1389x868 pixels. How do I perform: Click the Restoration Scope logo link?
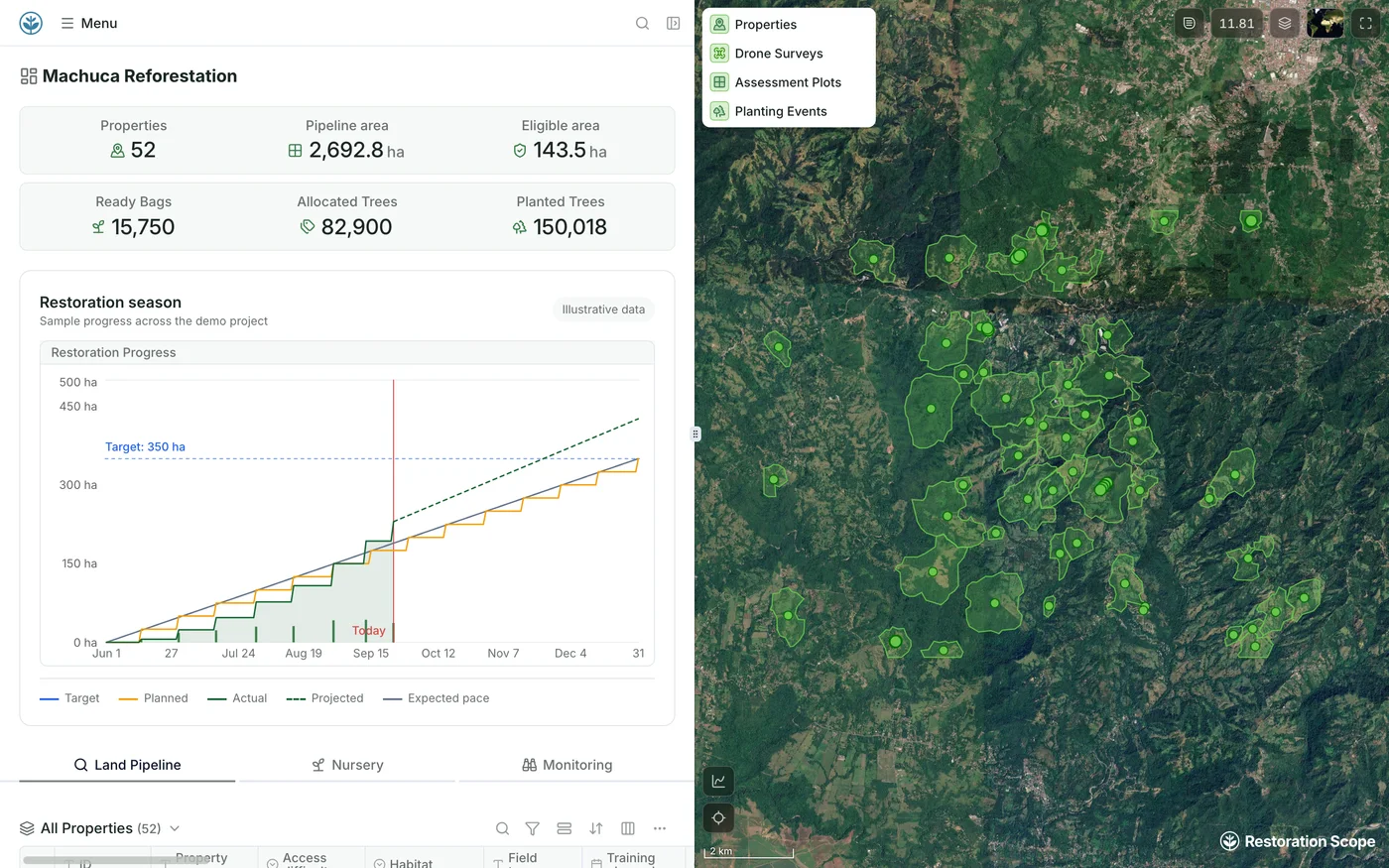click(x=1298, y=841)
